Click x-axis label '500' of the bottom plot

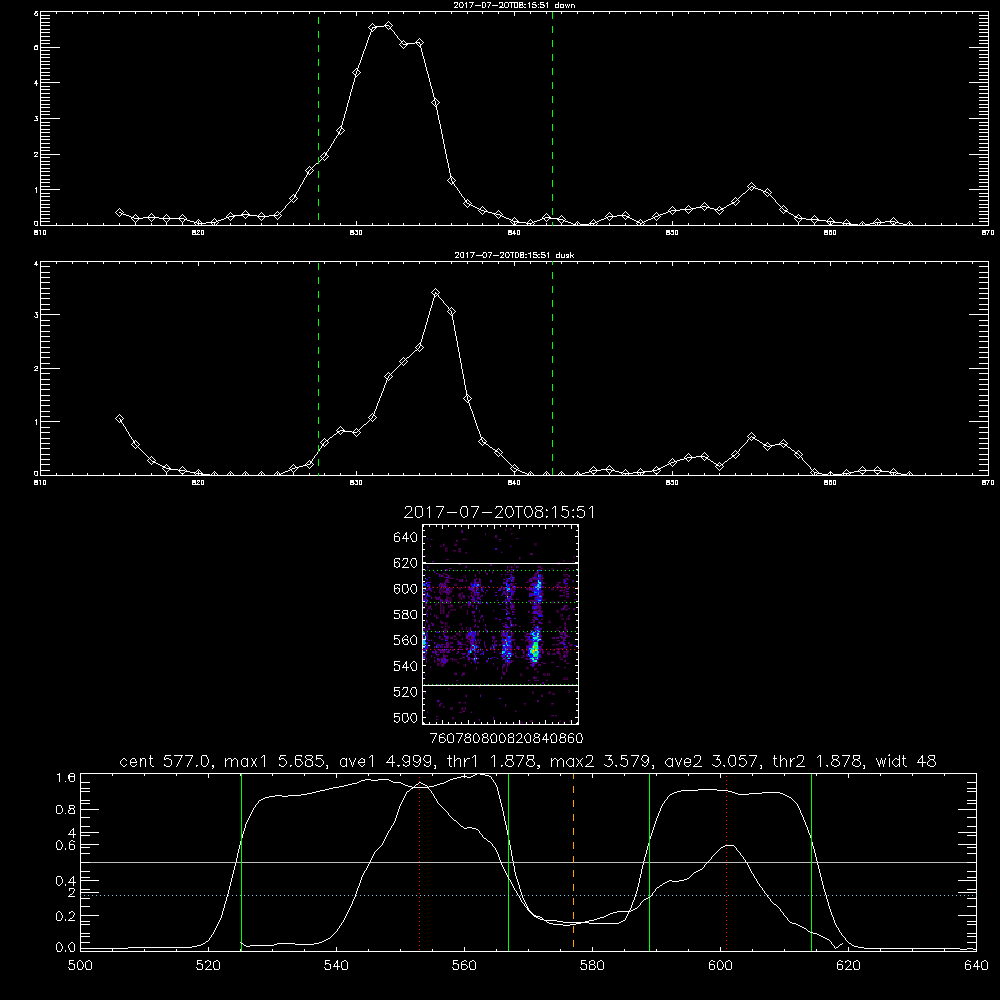80,966
